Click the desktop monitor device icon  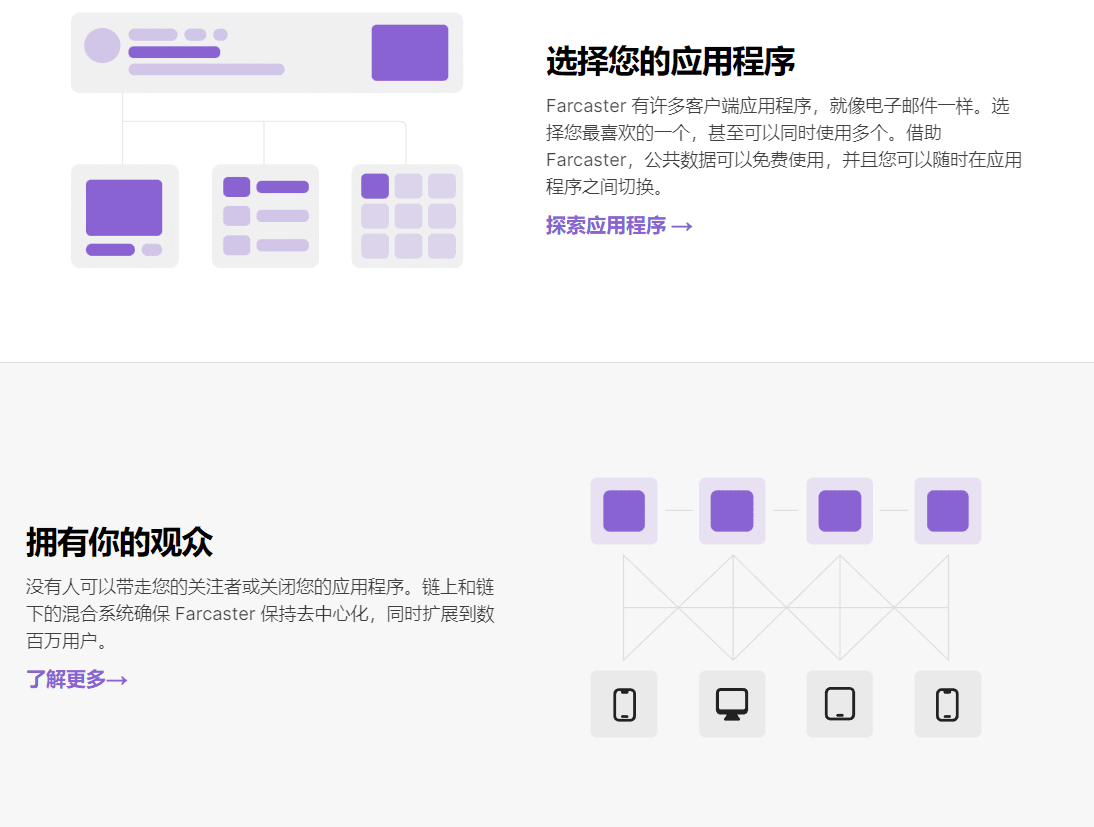[x=732, y=704]
